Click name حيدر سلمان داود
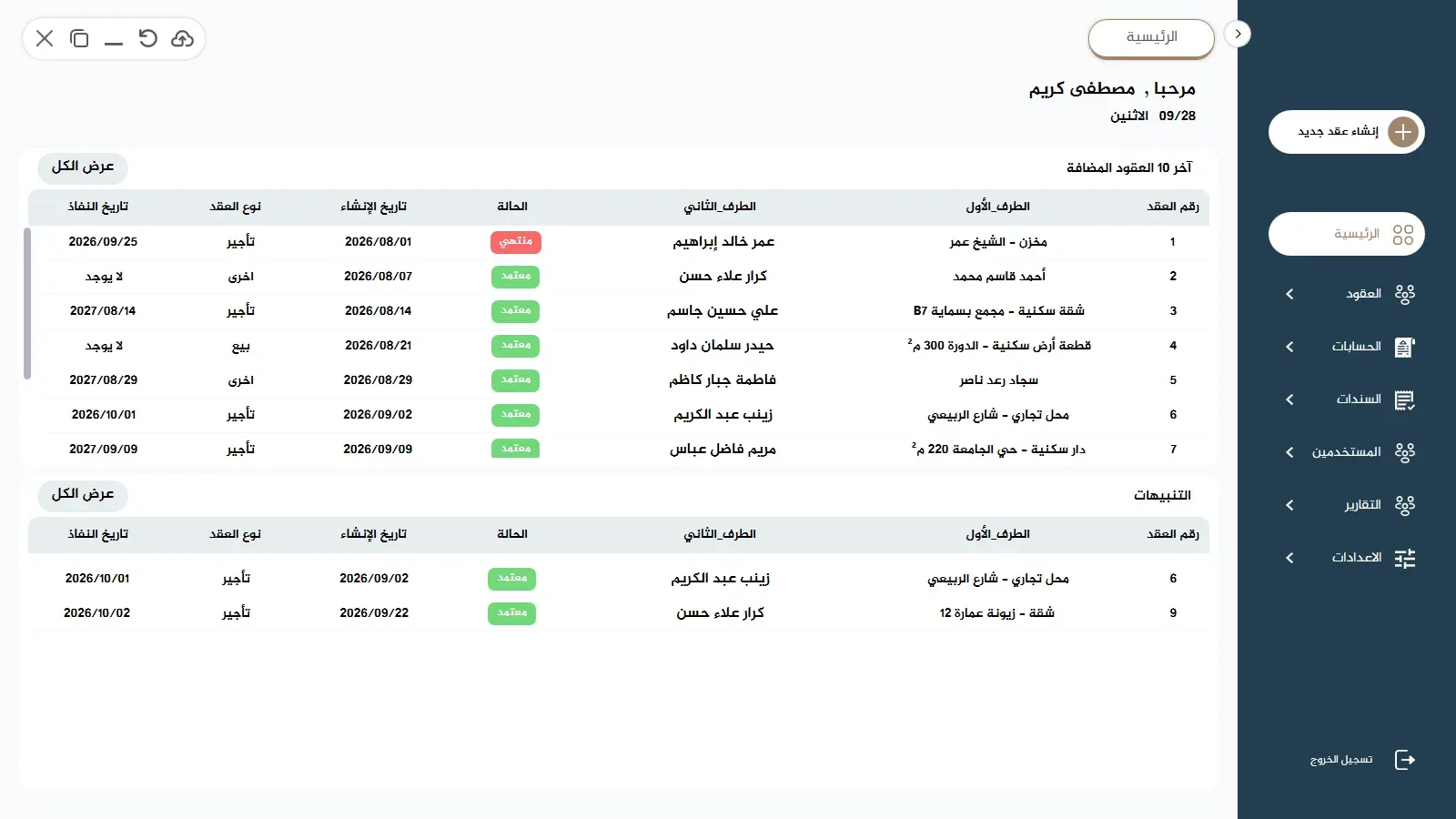Screen dimensions: 1456x819 tap(723, 346)
